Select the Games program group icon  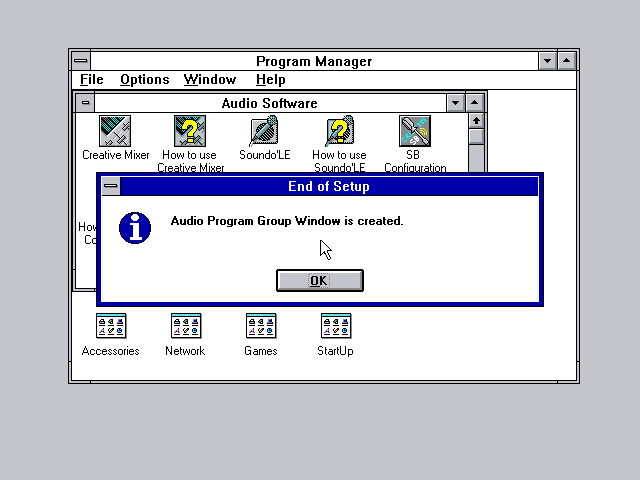tap(261, 326)
